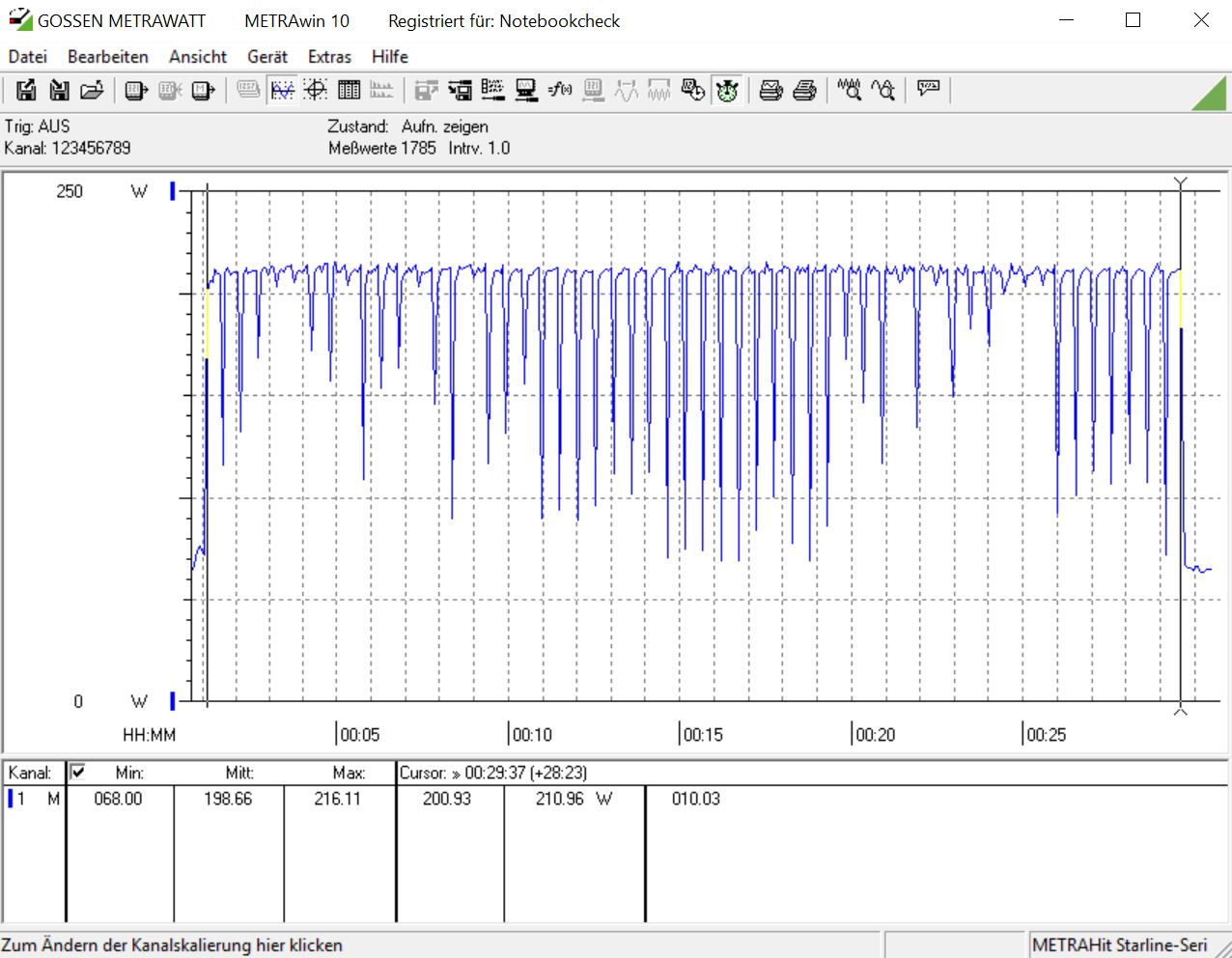
Task: Open the Extras menu
Action: coord(329,57)
